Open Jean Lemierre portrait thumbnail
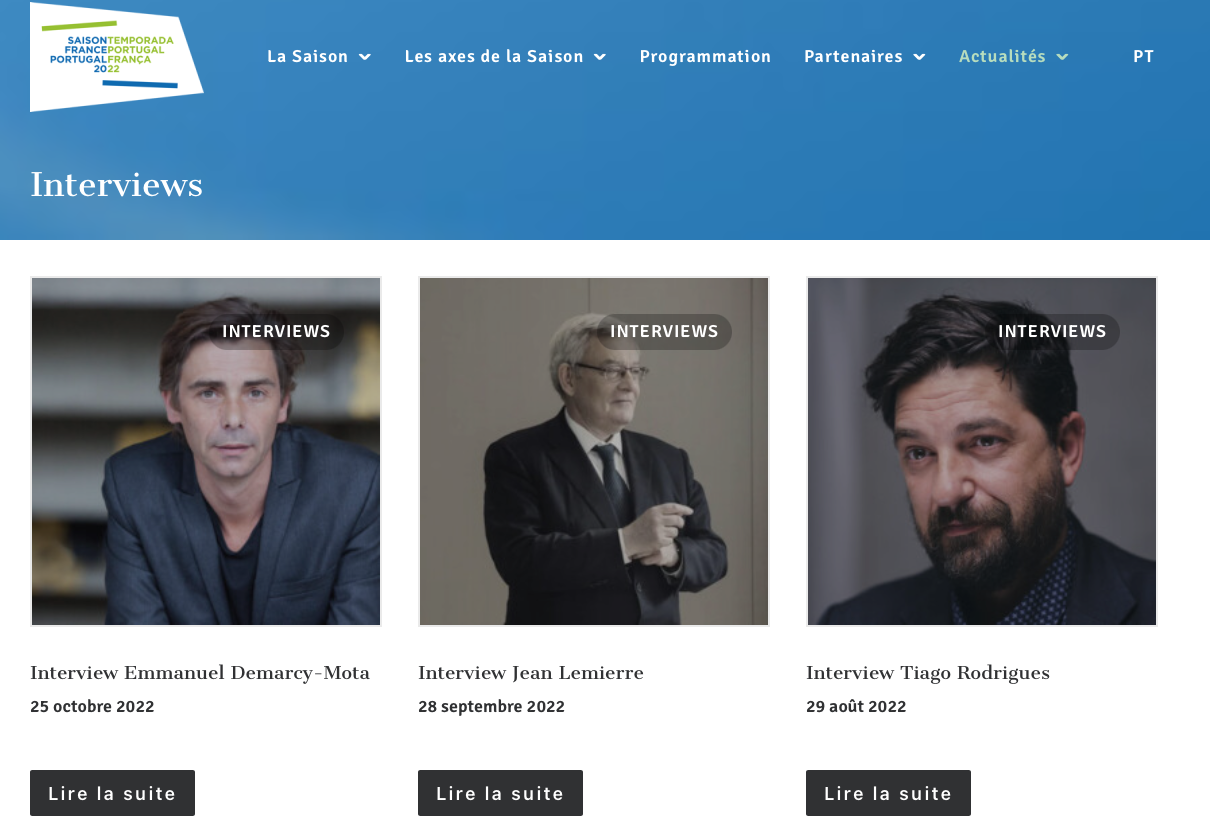This screenshot has height=836, width=1210. pos(594,470)
